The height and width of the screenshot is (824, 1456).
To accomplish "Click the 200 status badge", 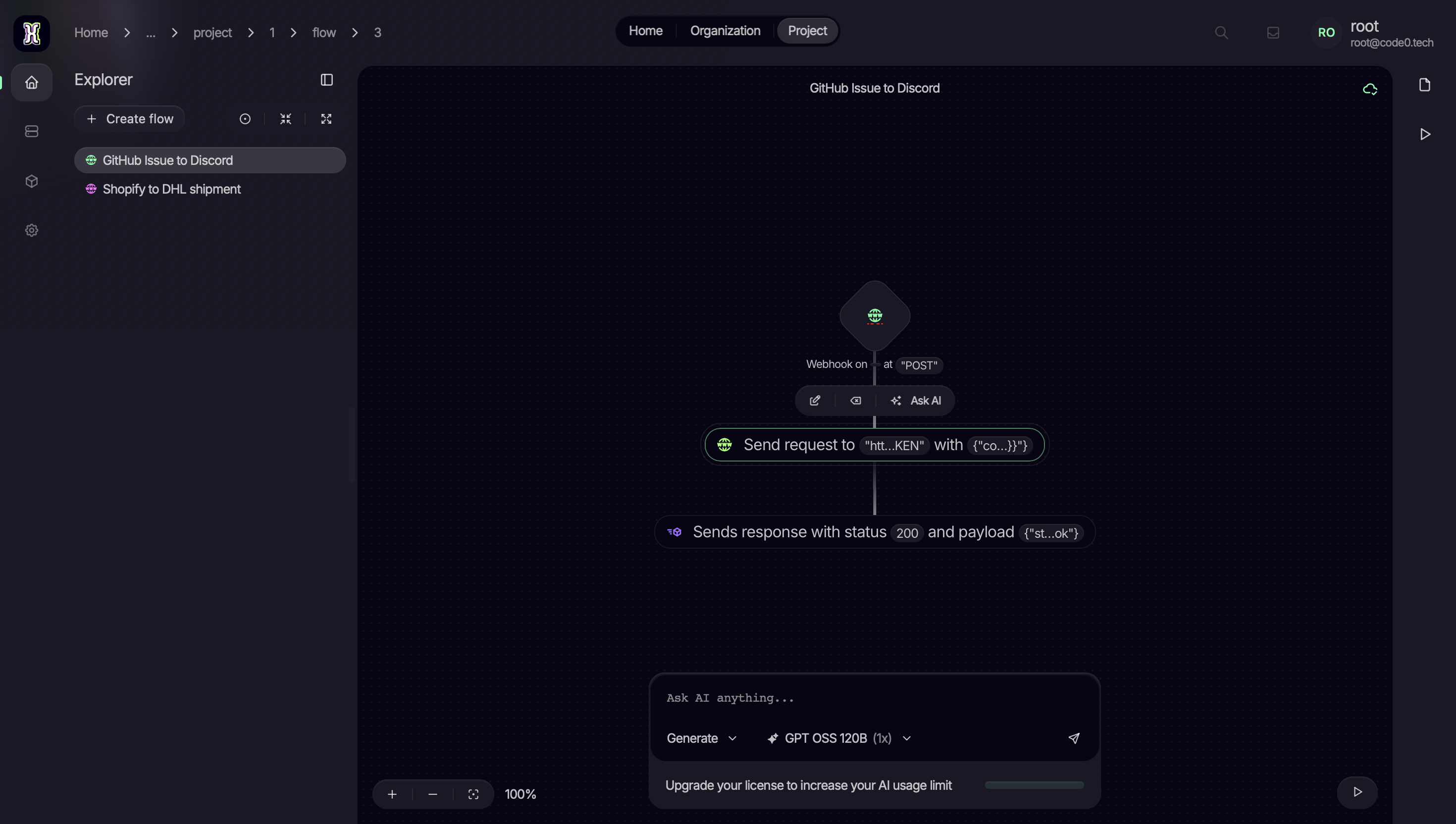I will pos(907,533).
